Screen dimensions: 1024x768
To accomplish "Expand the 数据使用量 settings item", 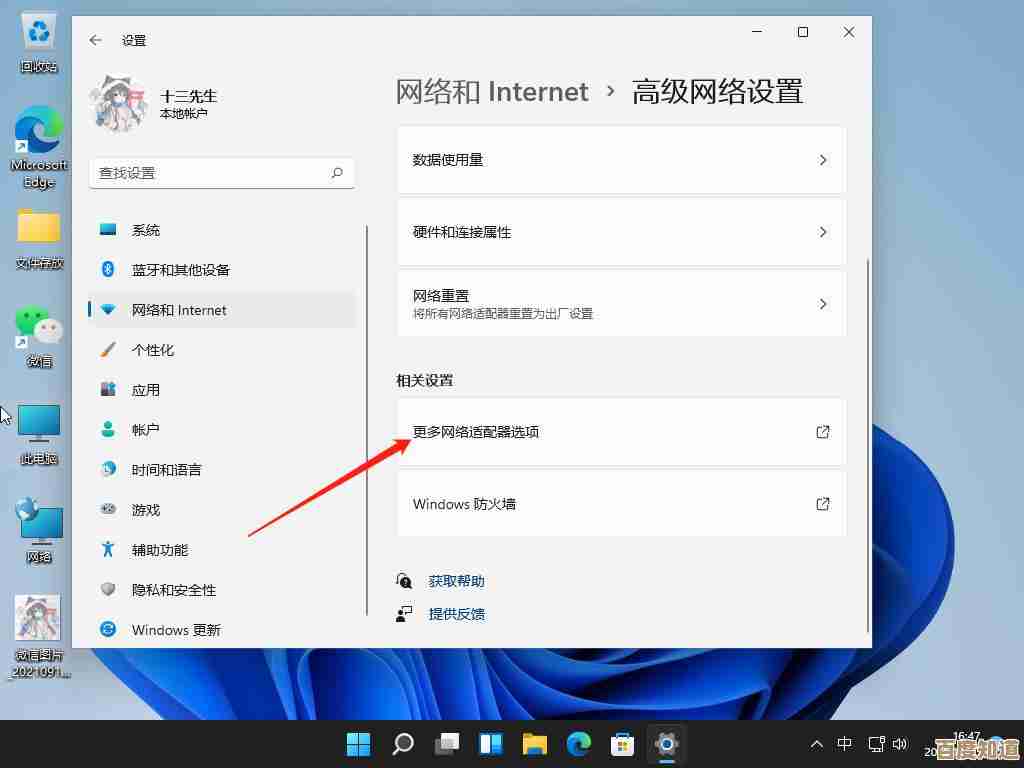I will click(x=621, y=159).
